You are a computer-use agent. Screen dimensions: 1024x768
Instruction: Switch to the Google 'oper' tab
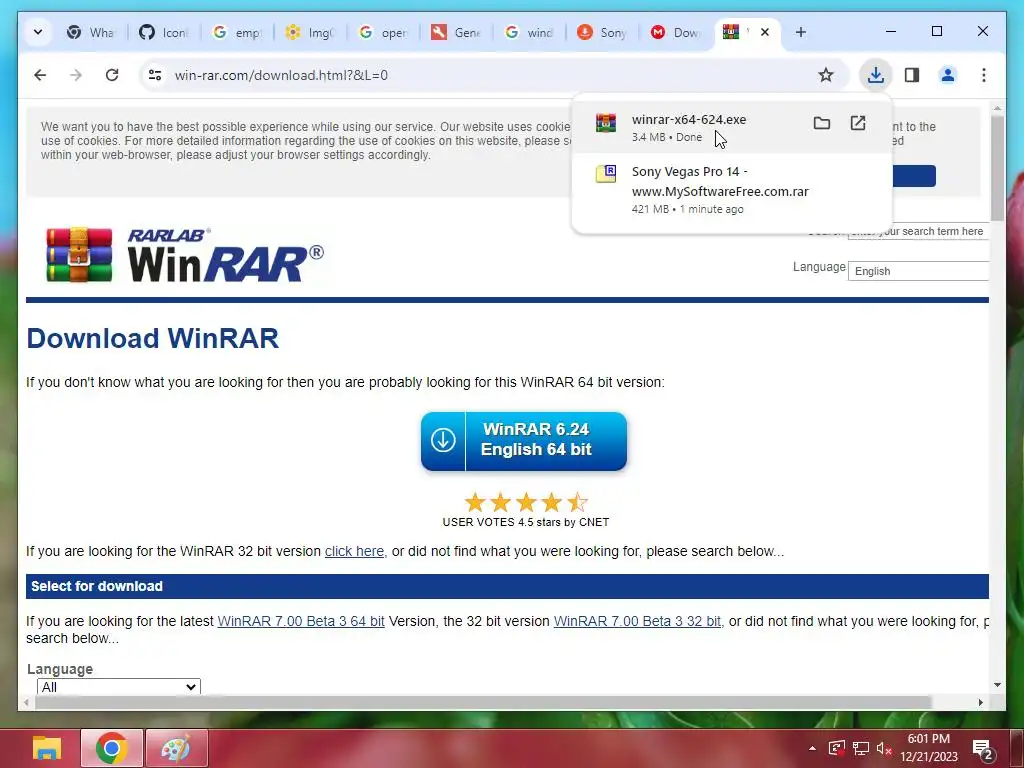coord(383,32)
